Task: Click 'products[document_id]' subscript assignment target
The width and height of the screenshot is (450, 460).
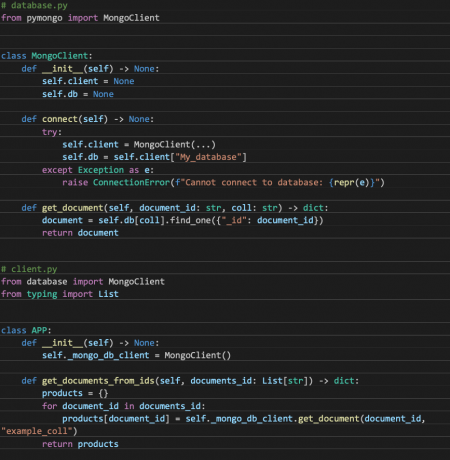Action: (x=116, y=419)
